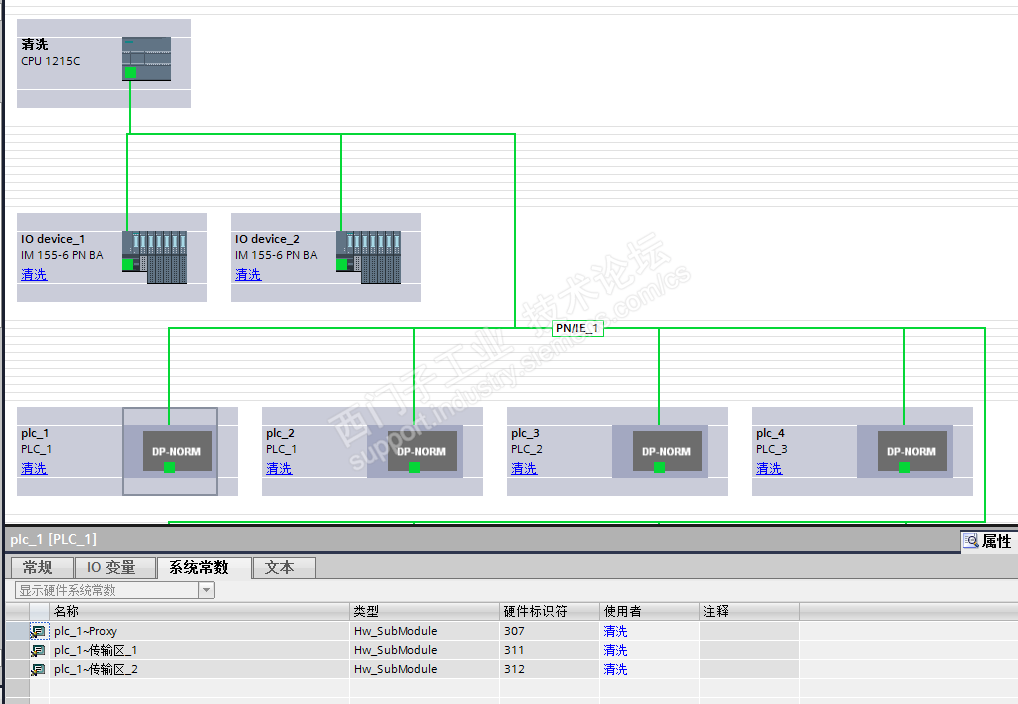Click hardware identifier value 312
Screen dimensions: 1018x704
tap(514, 669)
